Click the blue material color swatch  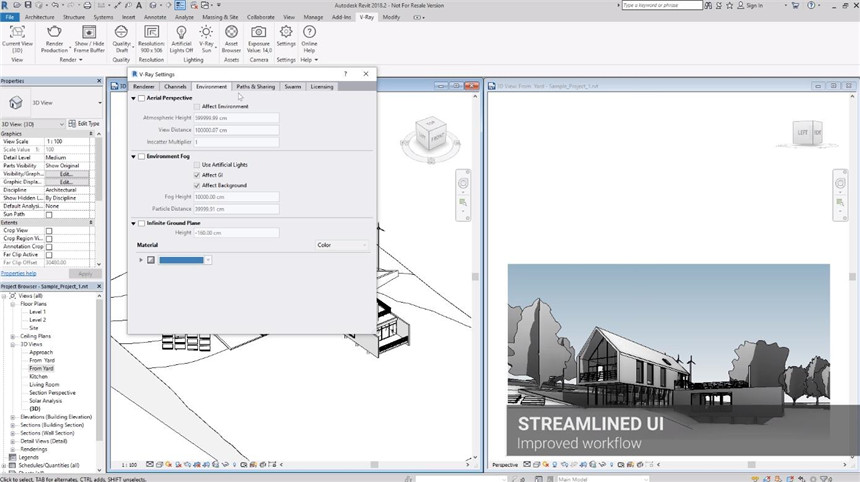(x=181, y=260)
